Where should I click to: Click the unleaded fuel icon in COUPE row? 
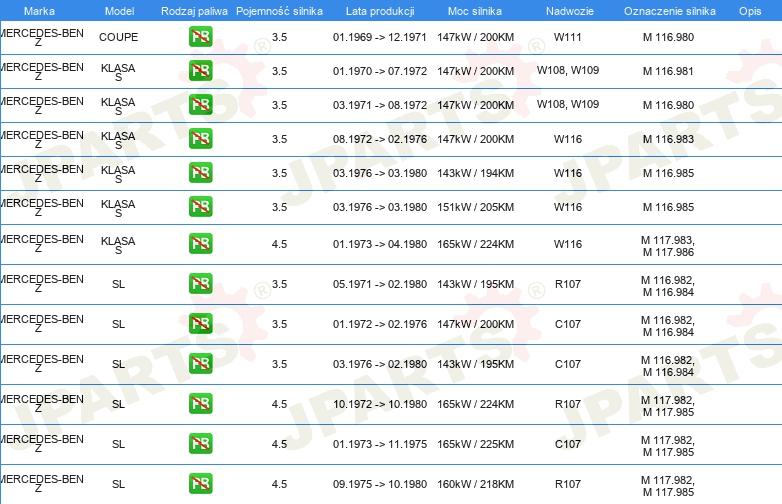point(200,36)
